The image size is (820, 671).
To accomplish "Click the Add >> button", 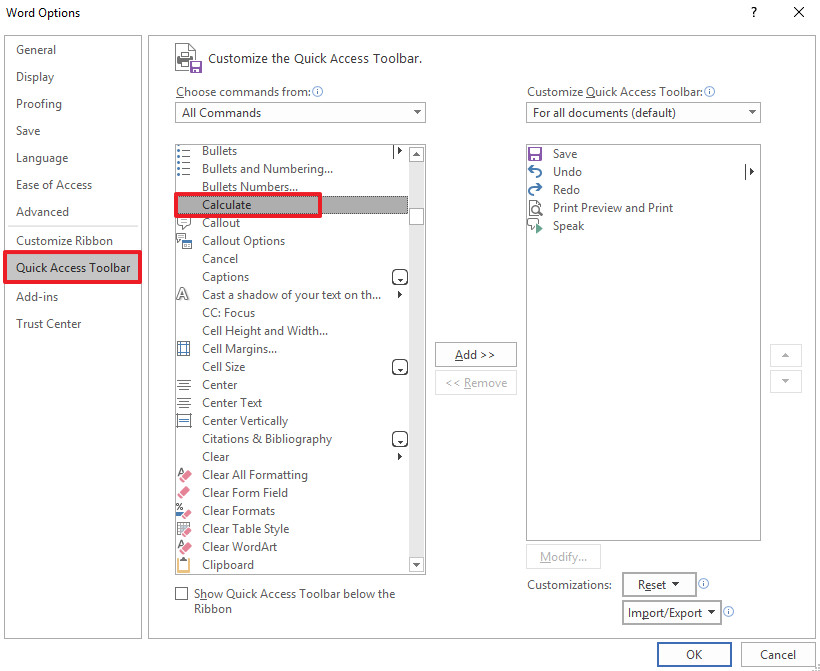I will tap(475, 355).
